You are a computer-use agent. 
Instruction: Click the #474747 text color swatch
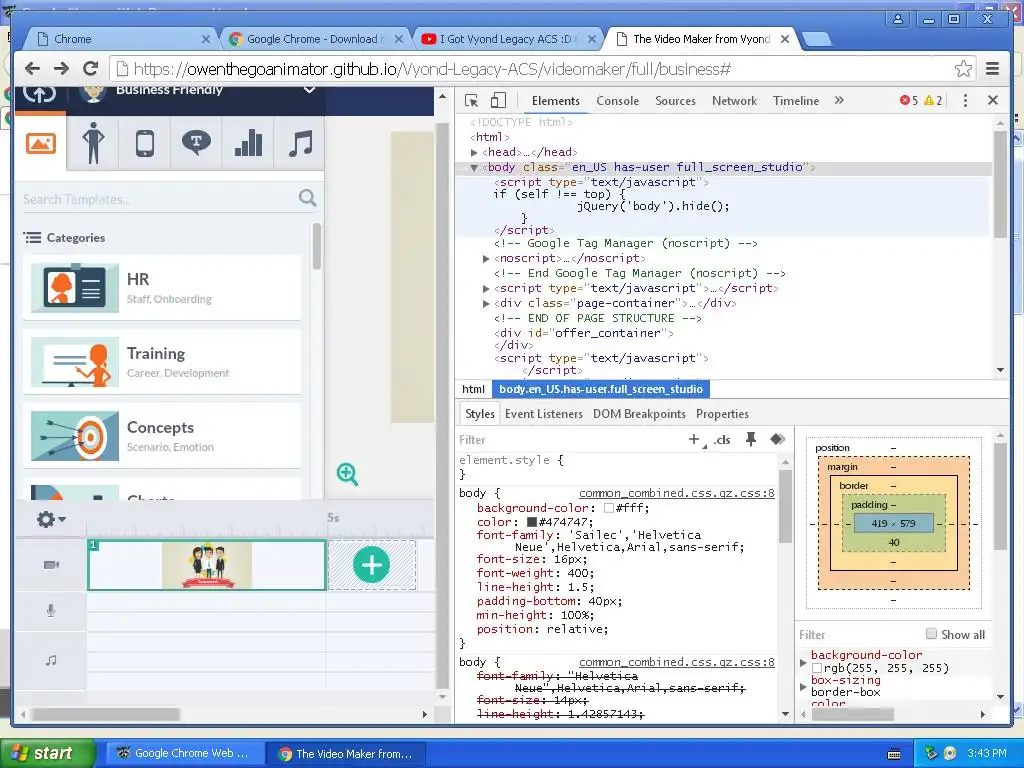tap(532, 522)
